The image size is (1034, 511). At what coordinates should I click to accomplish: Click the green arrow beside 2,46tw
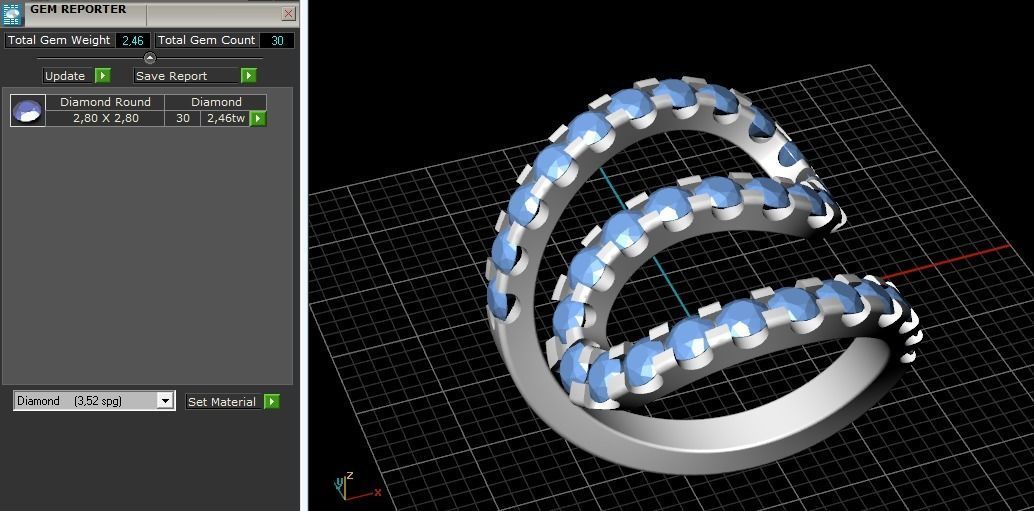(x=258, y=119)
